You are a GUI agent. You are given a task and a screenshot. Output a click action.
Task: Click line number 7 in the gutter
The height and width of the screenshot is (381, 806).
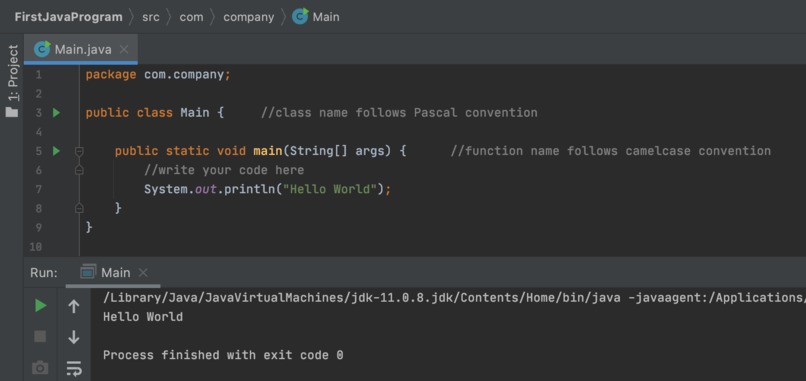pyautogui.click(x=39, y=189)
